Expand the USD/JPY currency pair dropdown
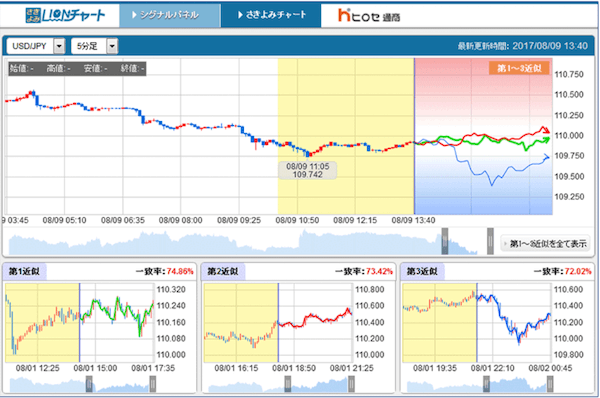Screen dimensions: 600x398 click(59, 46)
